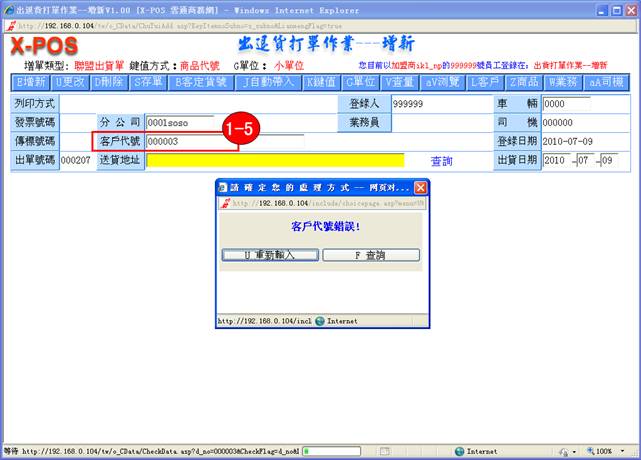Click the 查詢 link beside address field
The height and width of the screenshot is (460, 641).
coord(442,160)
